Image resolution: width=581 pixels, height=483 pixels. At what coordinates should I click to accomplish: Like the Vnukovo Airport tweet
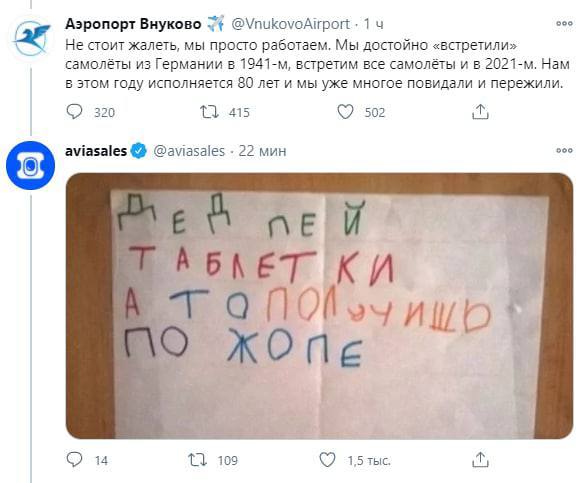pos(345,111)
